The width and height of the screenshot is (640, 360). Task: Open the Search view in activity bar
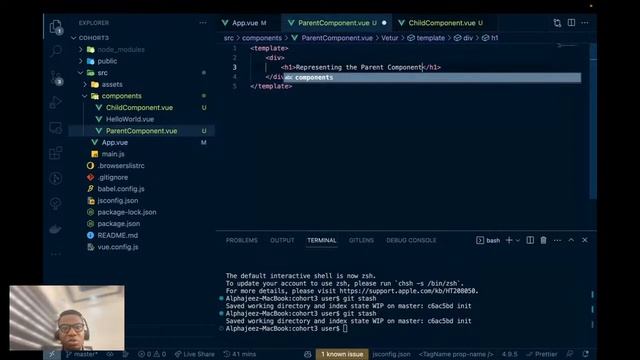tap(56, 51)
